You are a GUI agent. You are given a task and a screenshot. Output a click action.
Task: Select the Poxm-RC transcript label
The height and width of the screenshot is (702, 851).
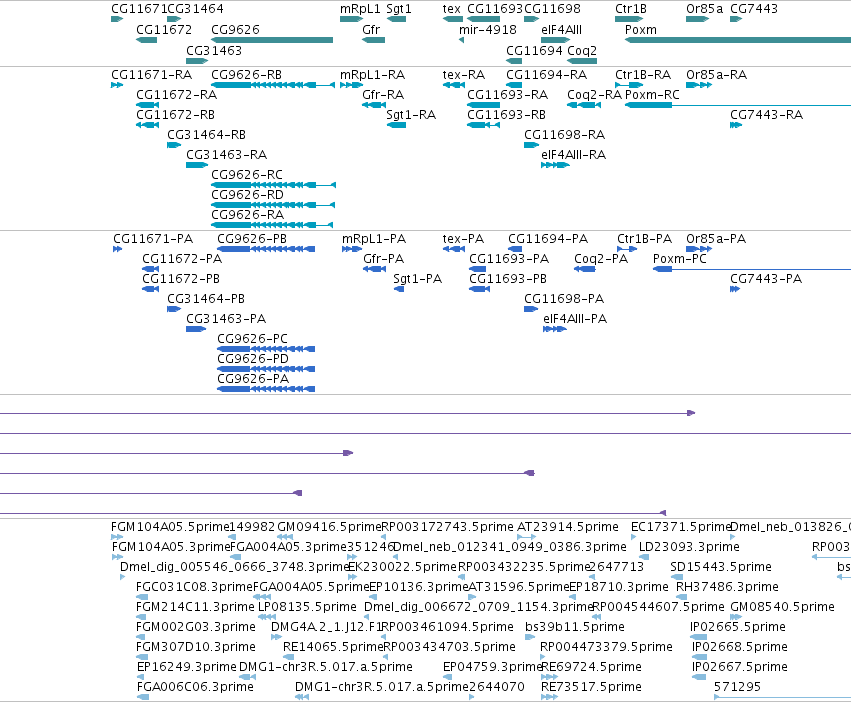[652, 94]
